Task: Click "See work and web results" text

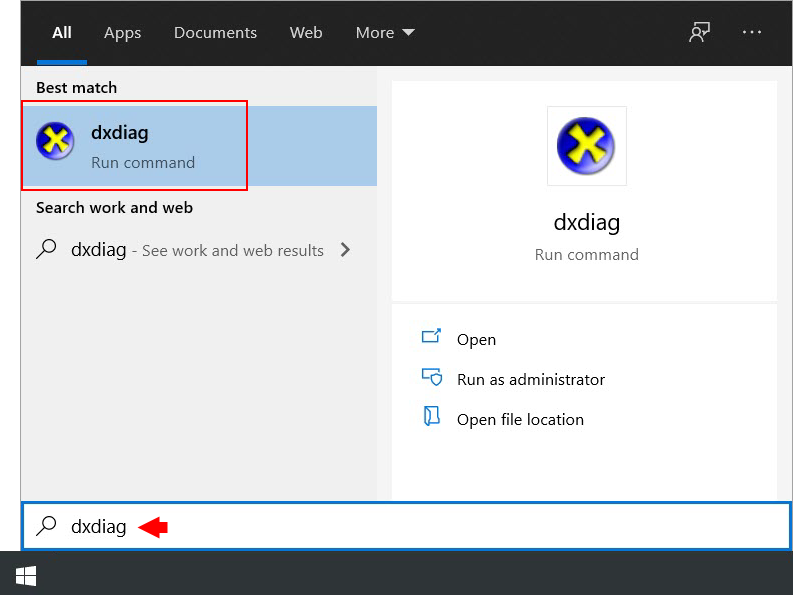Action: tap(232, 251)
